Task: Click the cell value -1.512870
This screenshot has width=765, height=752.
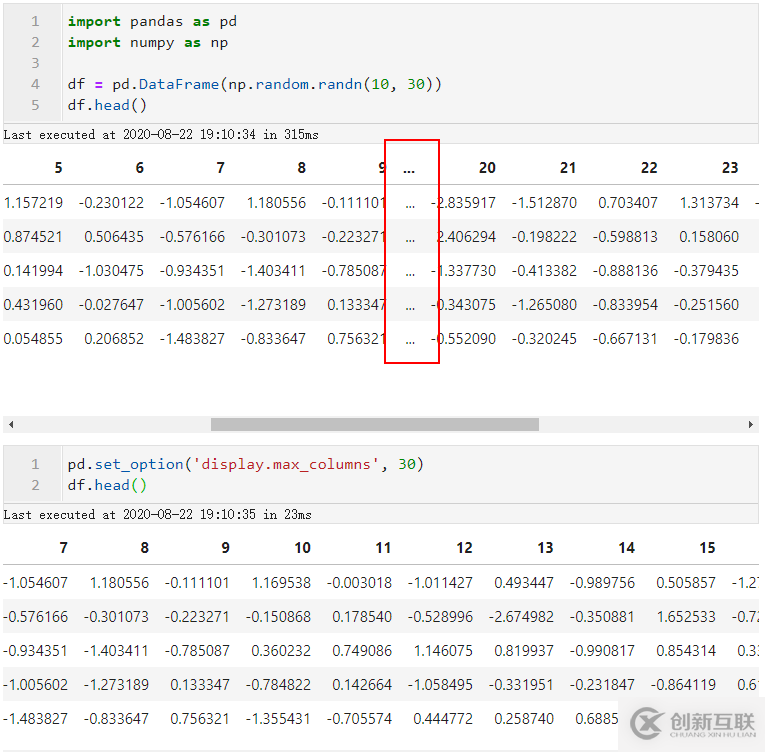Action: pyautogui.click(x=544, y=203)
